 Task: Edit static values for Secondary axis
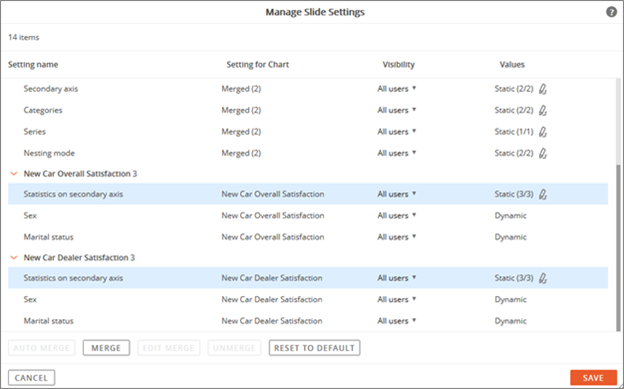click(543, 89)
